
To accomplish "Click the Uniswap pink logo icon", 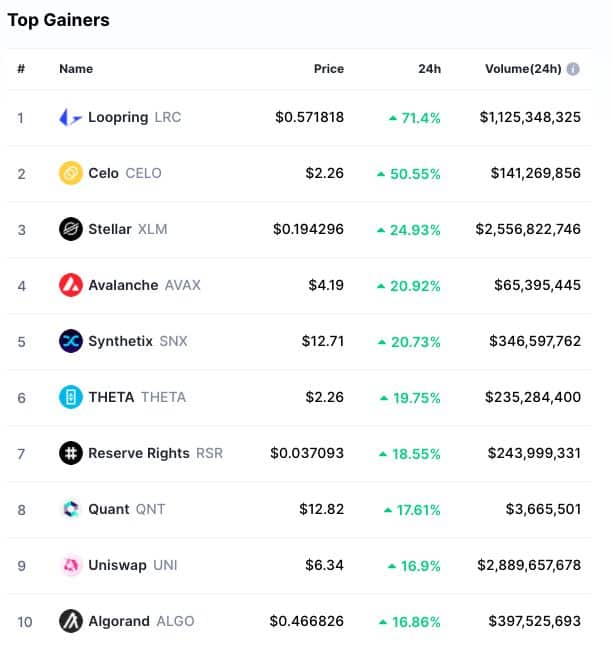I will [x=71, y=565].
